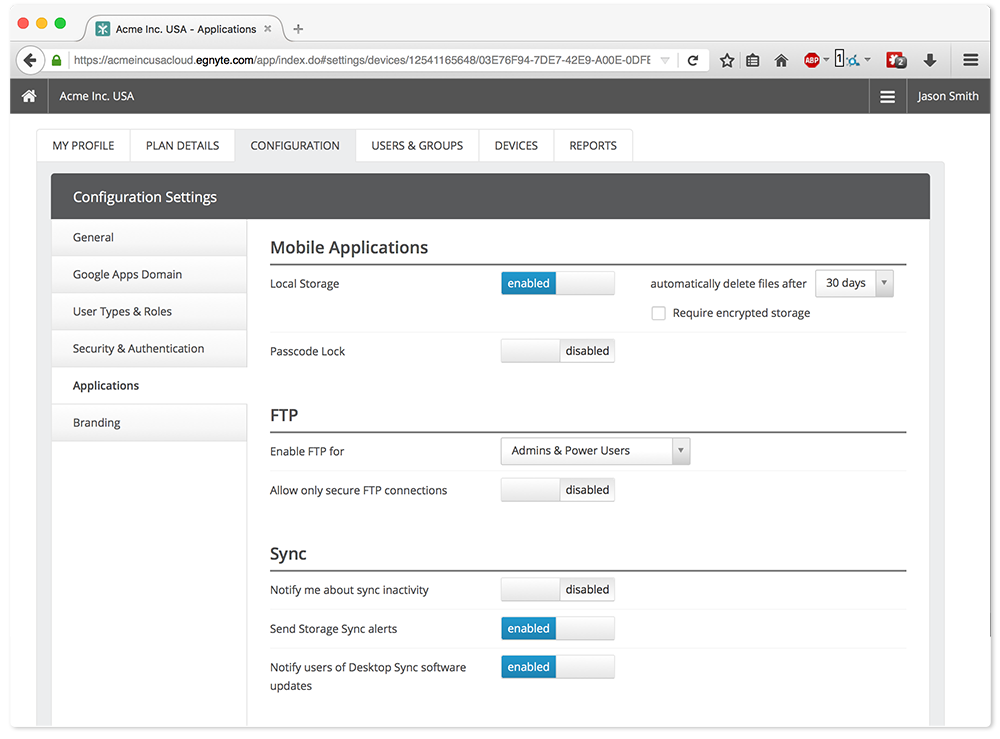Open the Egnyte hamburger menu beside Jason Smith
1000x739 pixels.
(x=887, y=97)
